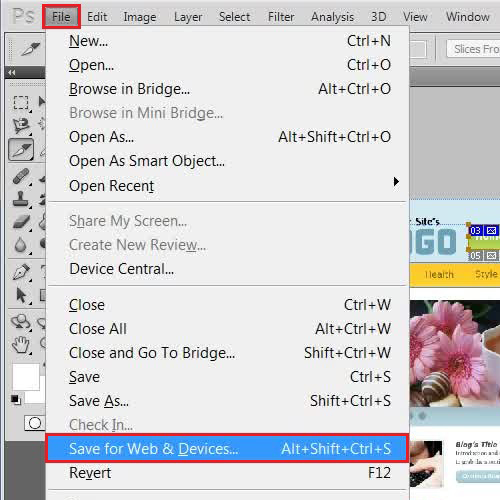The width and height of the screenshot is (500, 500).
Task: Select Device Central... menu entry
Action: [x=228, y=269]
